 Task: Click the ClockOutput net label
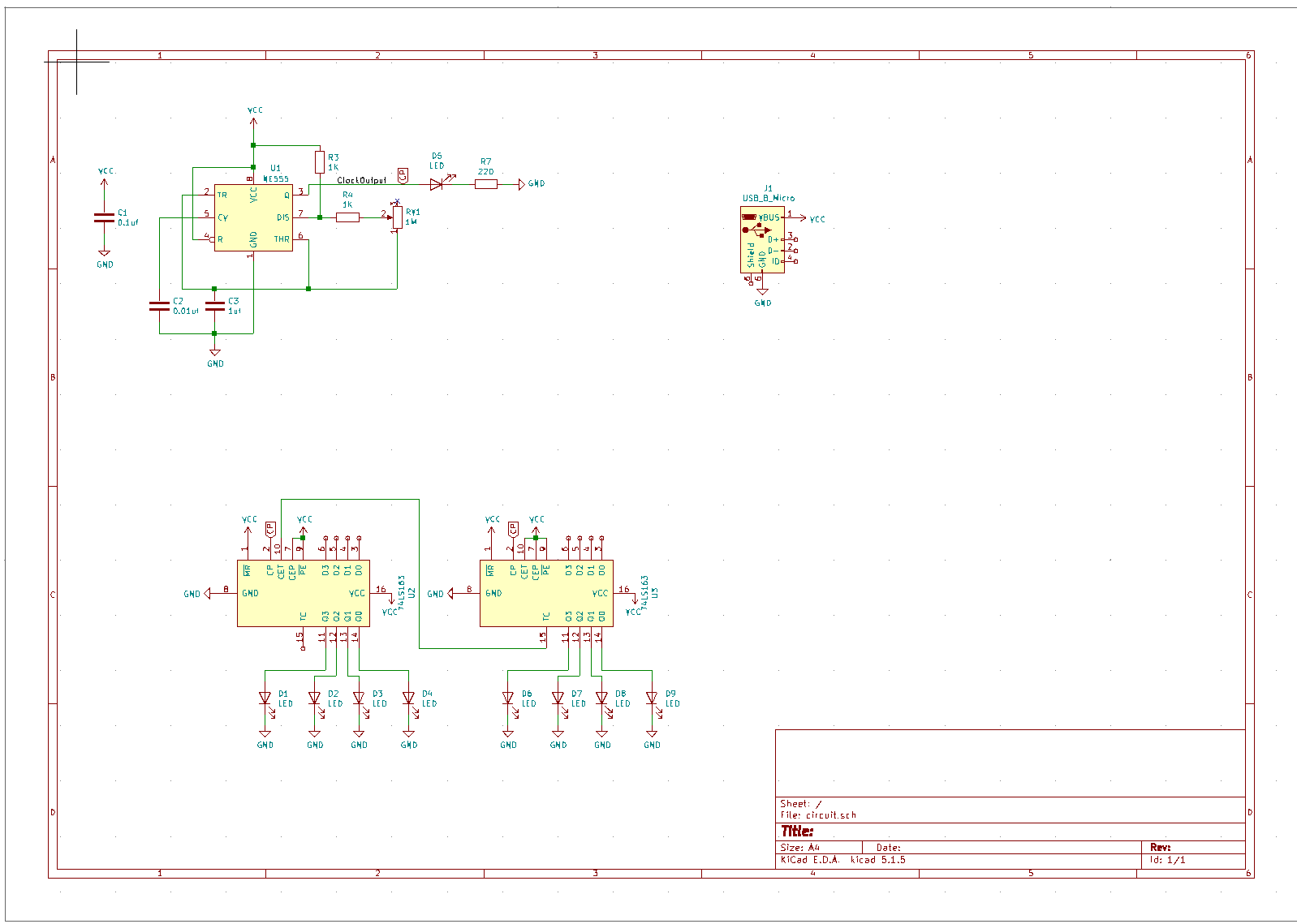pyautogui.click(x=362, y=180)
